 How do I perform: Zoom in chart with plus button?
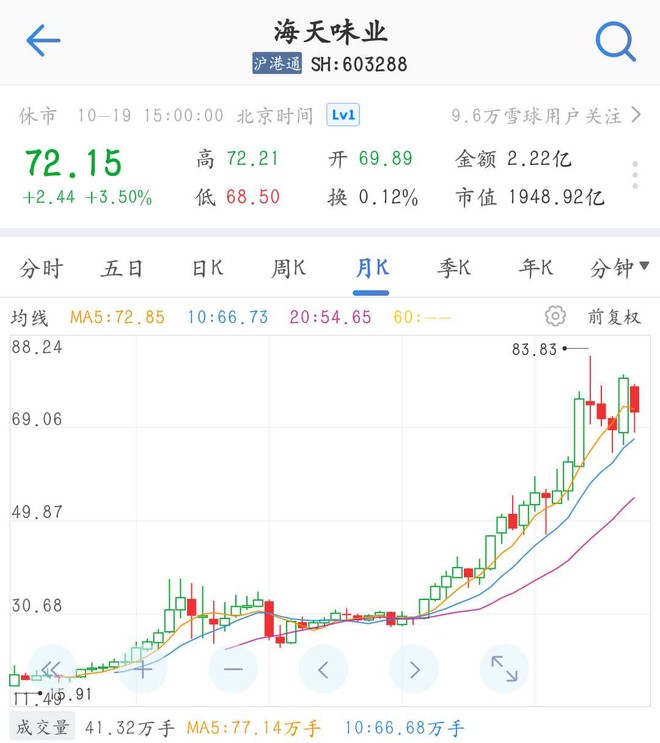[142, 669]
